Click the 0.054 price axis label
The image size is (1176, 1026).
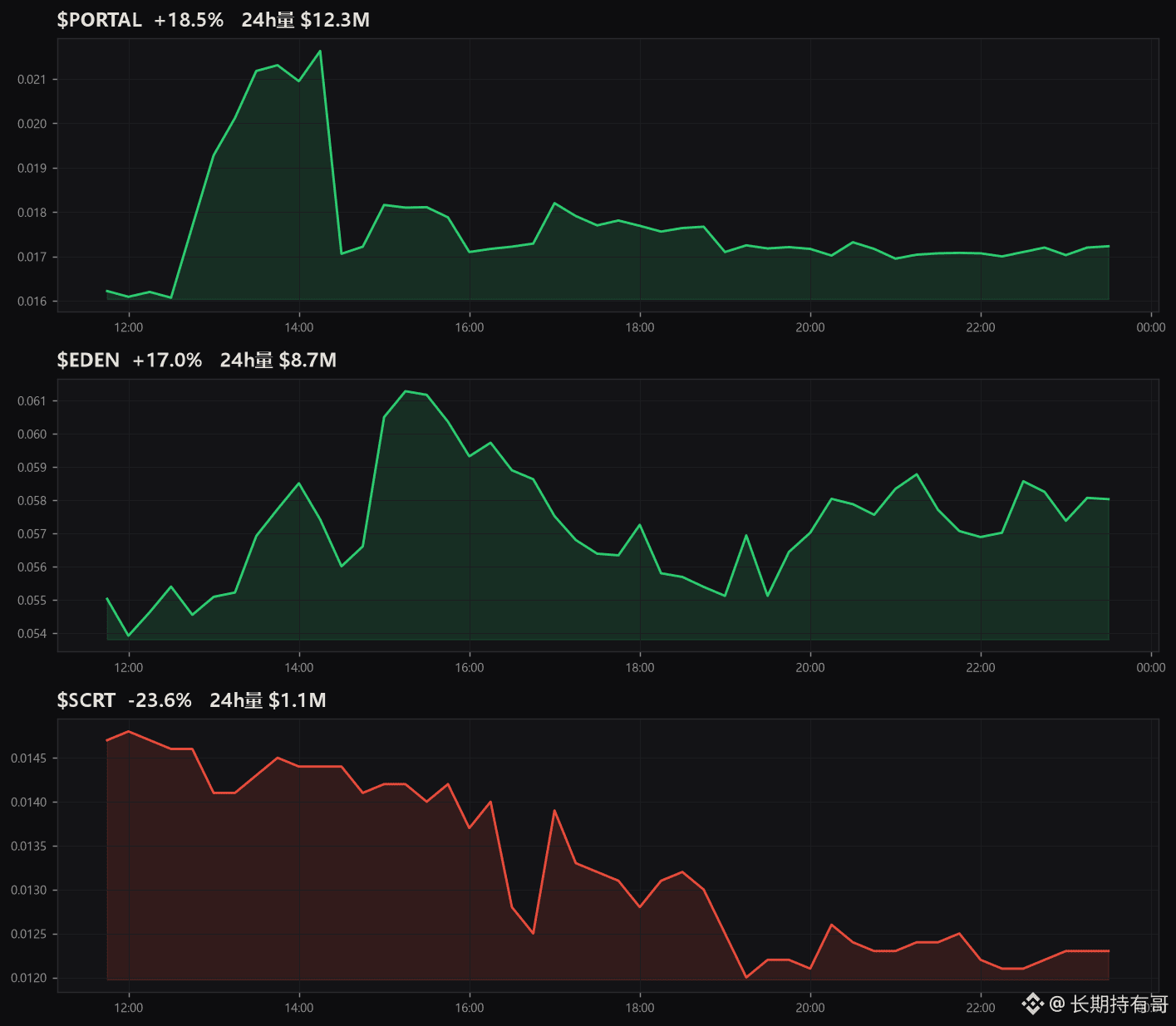[x=32, y=633]
